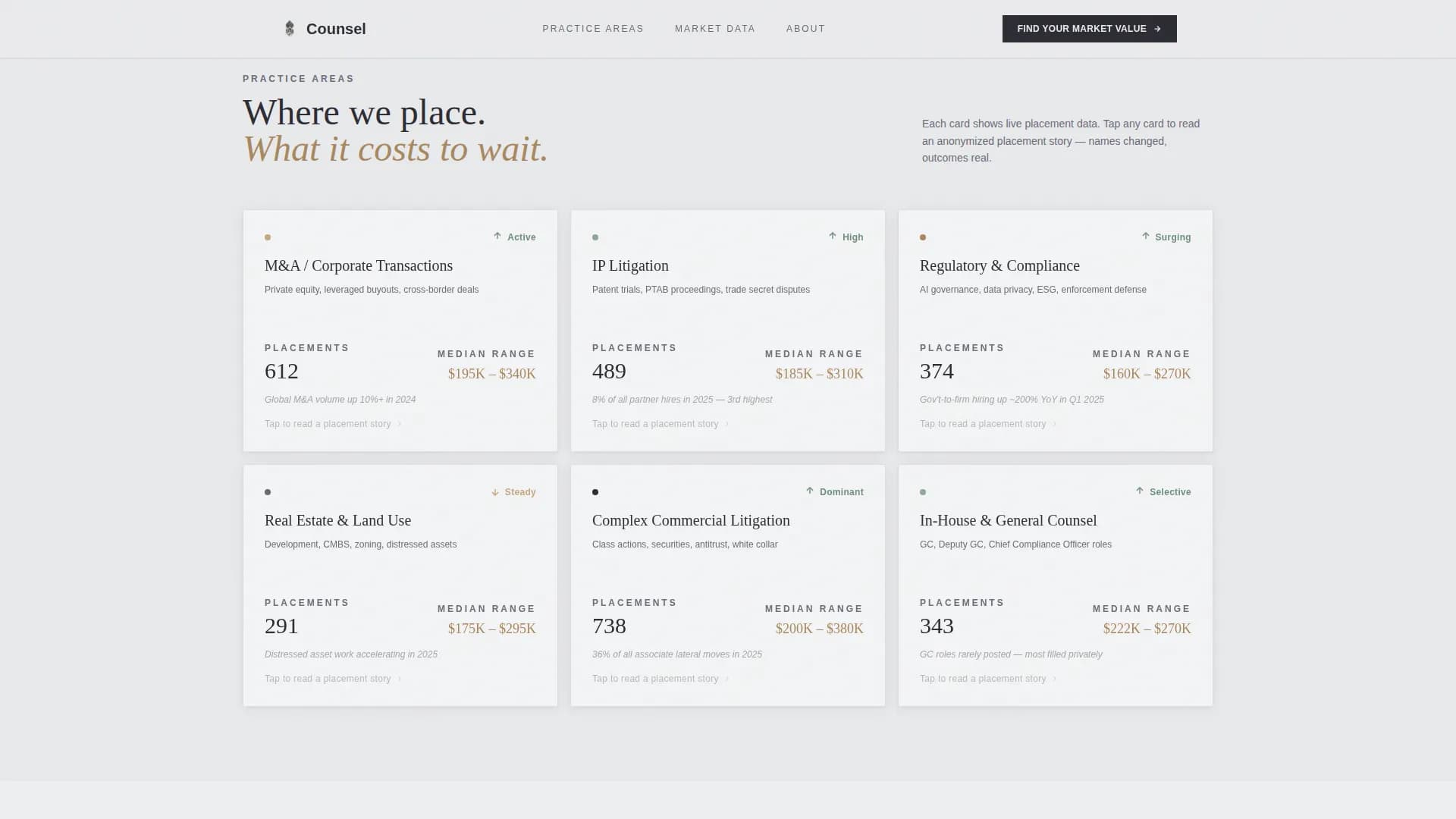This screenshot has height=819, width=1456.
Task: Click the $222K – $270K median range
Action: (1147, 629)
